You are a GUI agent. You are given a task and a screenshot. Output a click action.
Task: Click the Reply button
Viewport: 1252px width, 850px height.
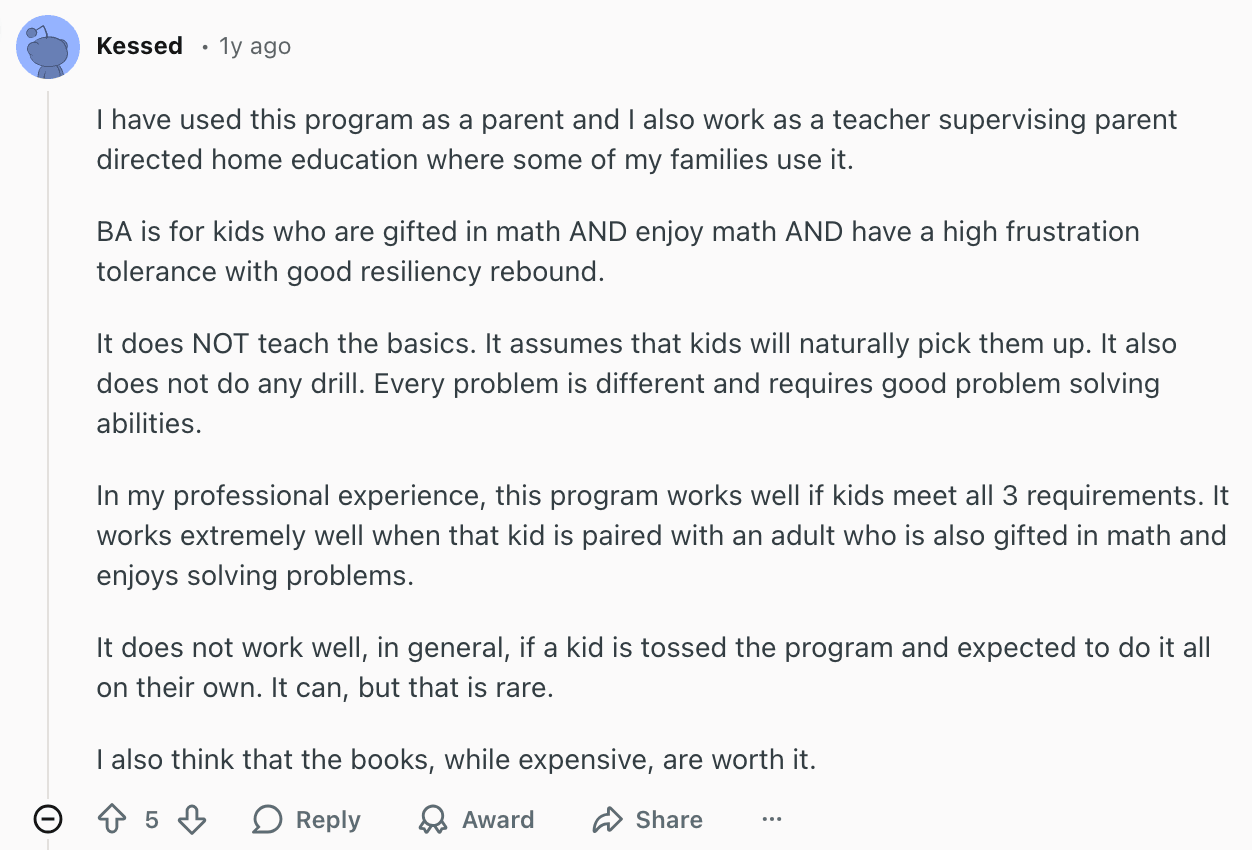[x=304, y=819]
